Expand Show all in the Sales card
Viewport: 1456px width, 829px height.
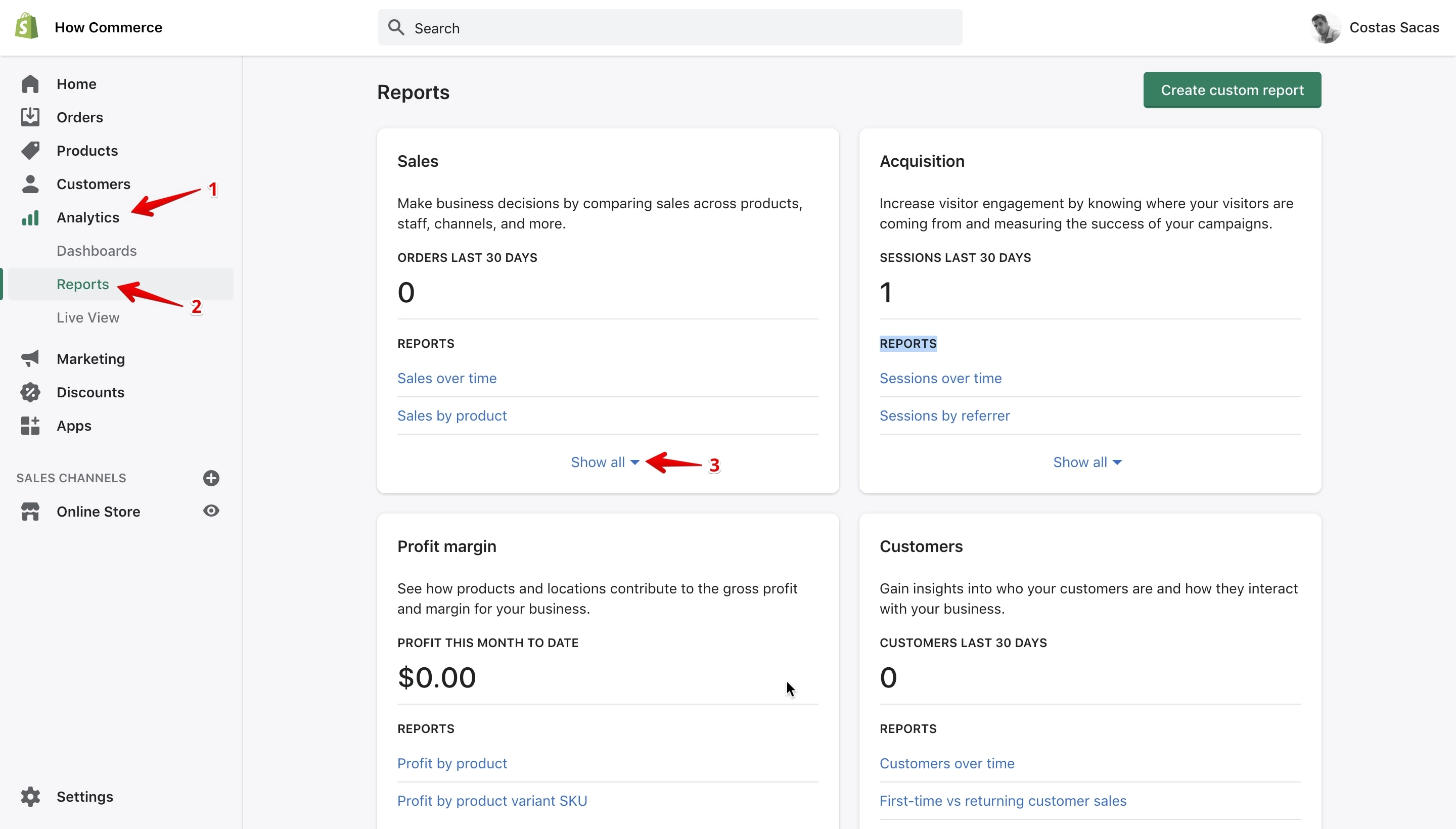605,462
